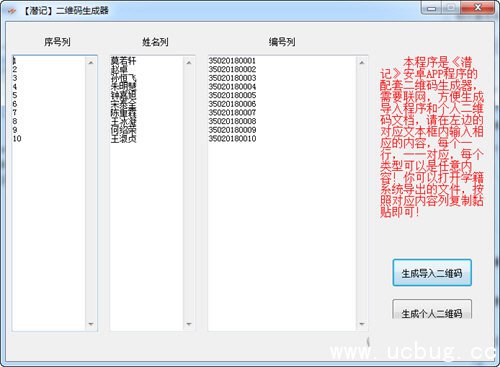The image size is (500, 367).
Task: Click scroll-up arrow in 序号列 box
Action: (x=91, y=63)
